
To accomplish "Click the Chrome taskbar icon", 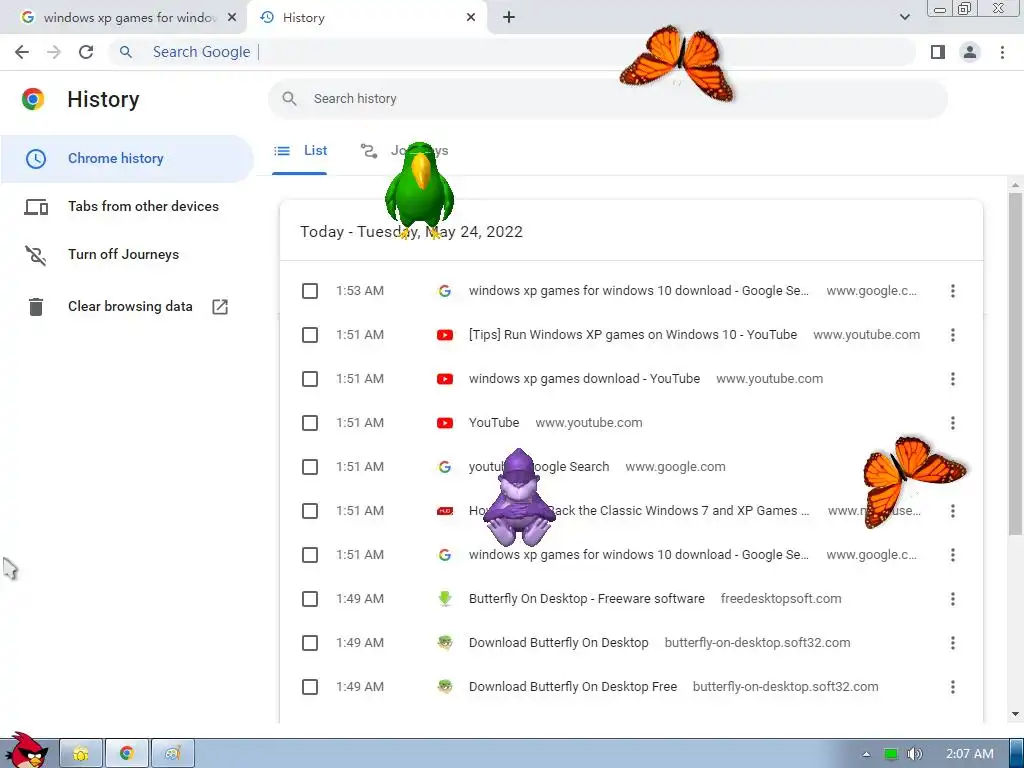I will 127,754.
